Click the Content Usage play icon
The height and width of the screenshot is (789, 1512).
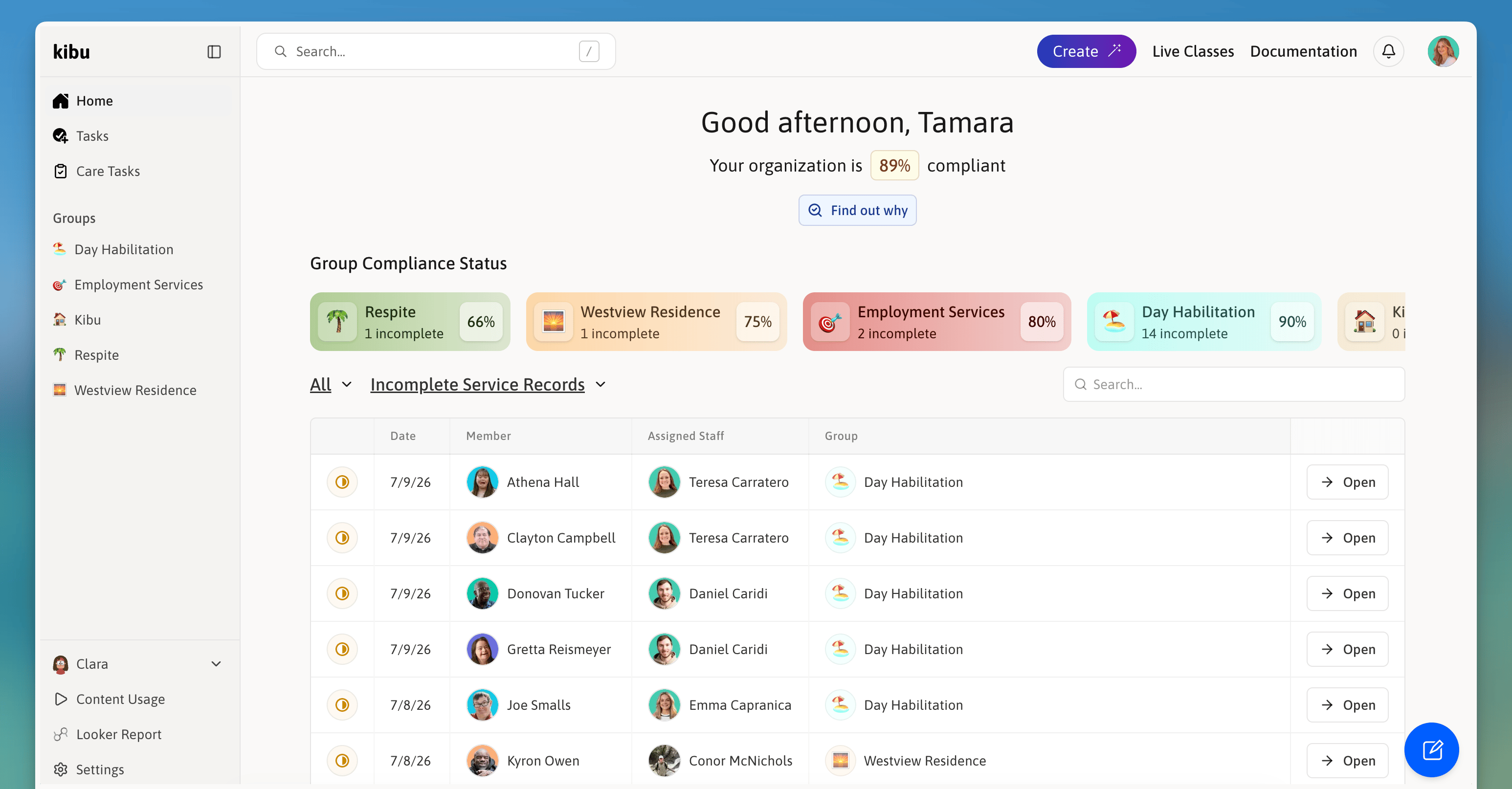coord(61,699)
